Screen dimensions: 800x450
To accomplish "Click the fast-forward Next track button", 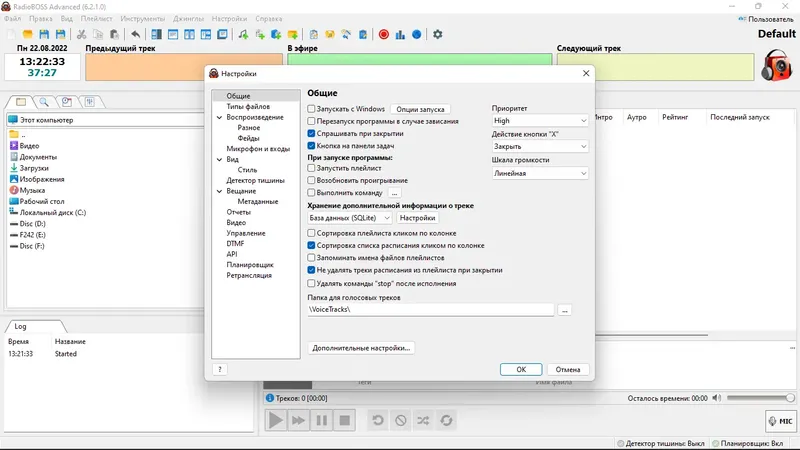I will [x=298, y=420].
